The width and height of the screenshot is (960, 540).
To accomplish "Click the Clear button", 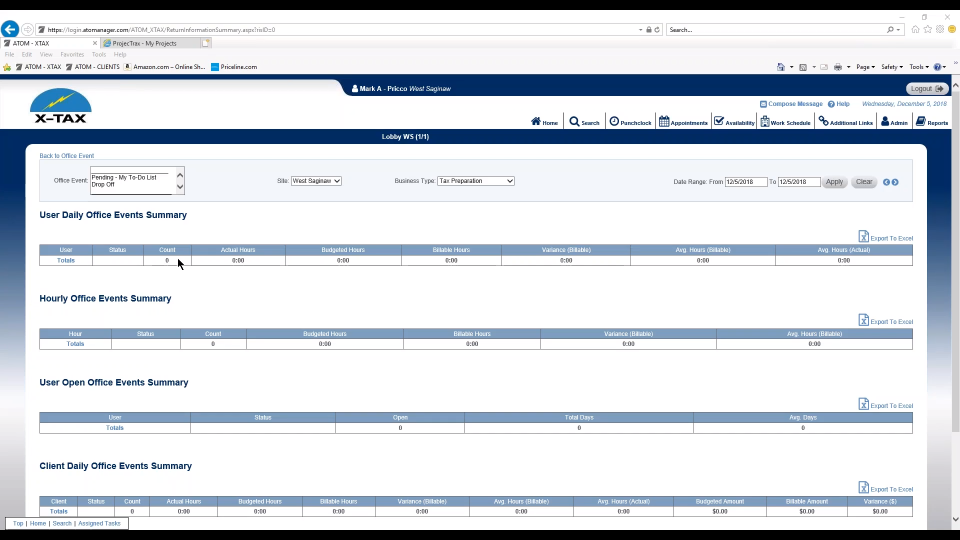I will [864, 182].
